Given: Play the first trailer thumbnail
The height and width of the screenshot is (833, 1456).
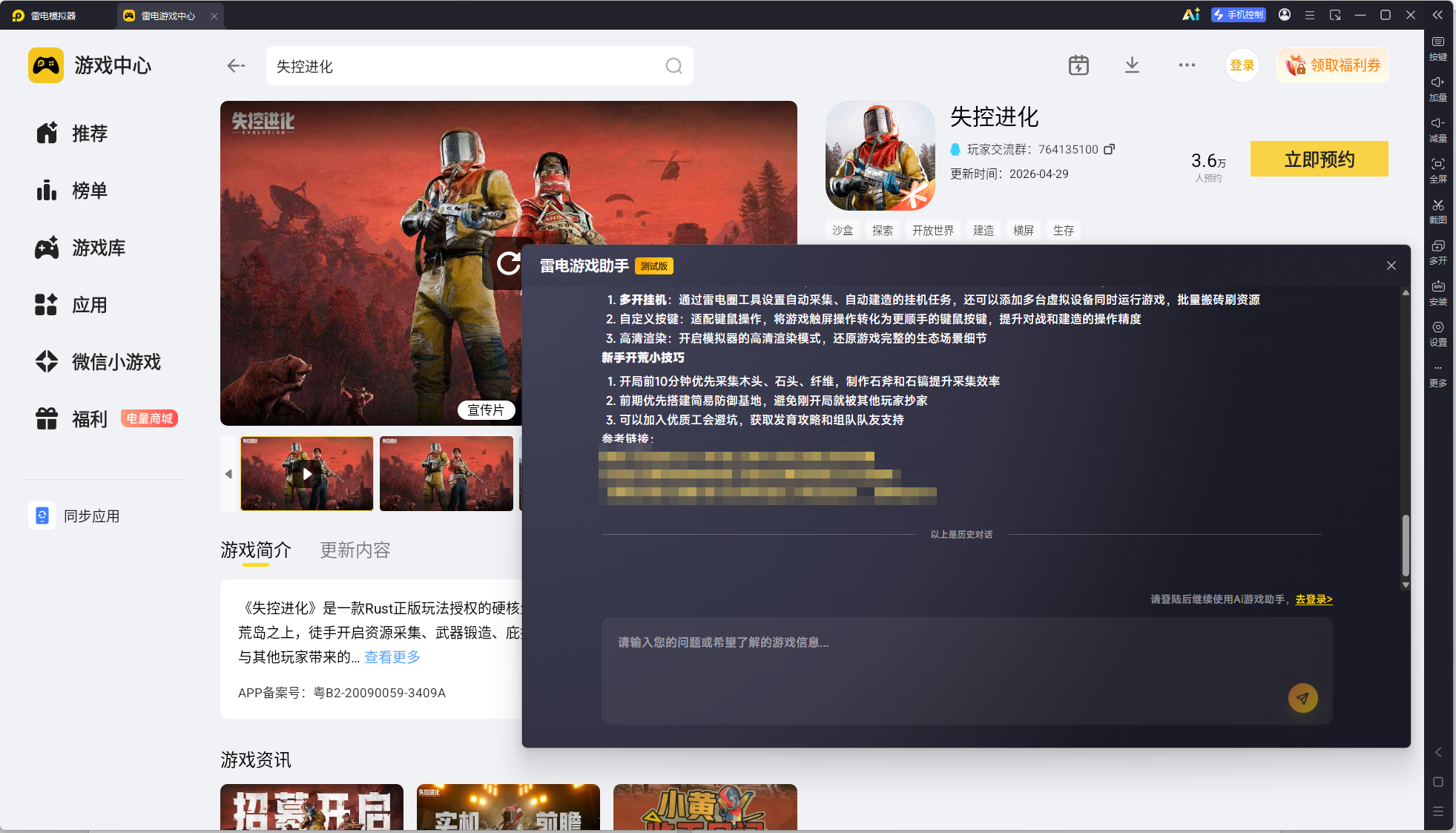Looking at the screenshot, I should coord(306,473).
